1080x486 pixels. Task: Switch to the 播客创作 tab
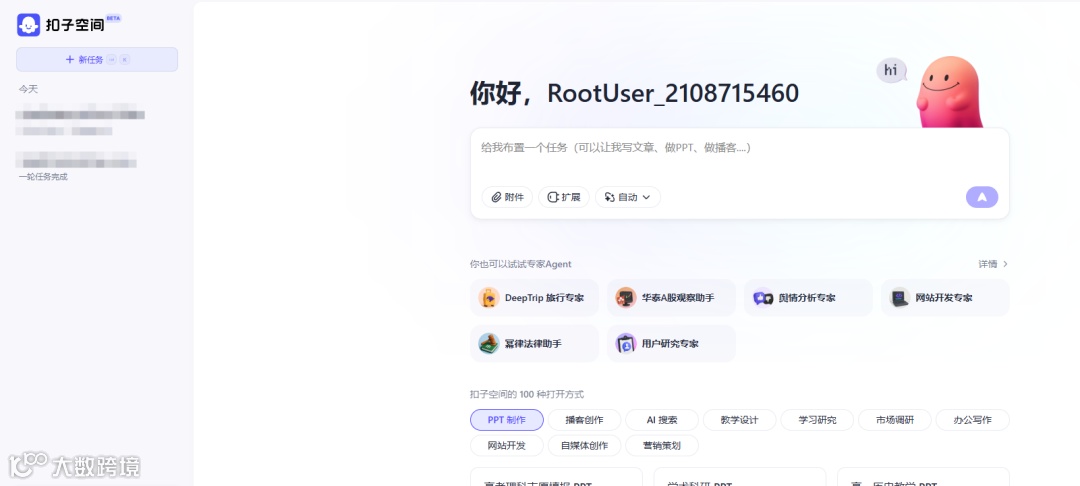tap(584, 420)
